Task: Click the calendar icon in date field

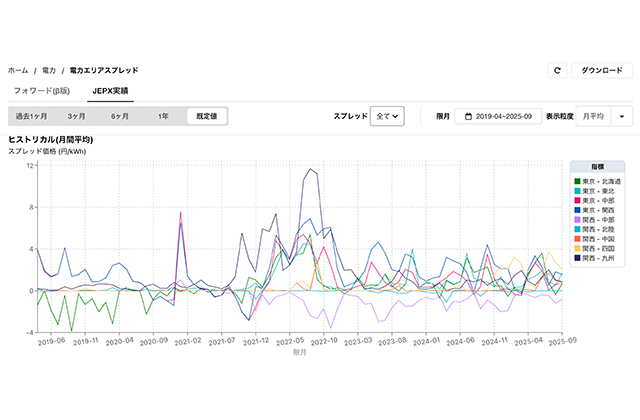Action: [468, 116]
